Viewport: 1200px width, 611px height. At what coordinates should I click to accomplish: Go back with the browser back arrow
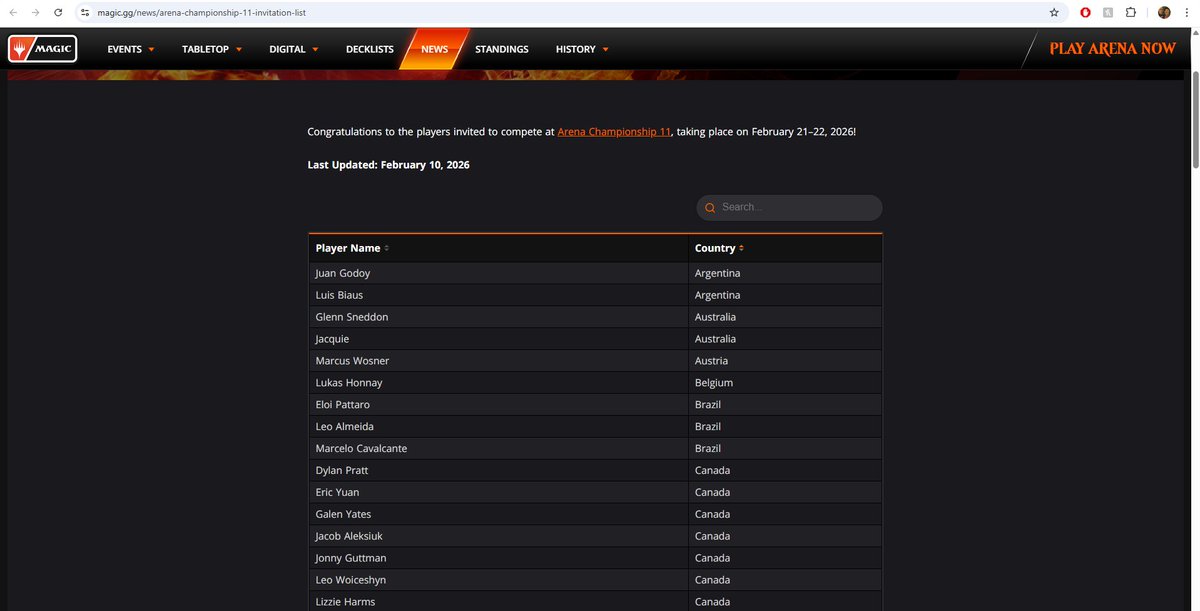point(13,13)
